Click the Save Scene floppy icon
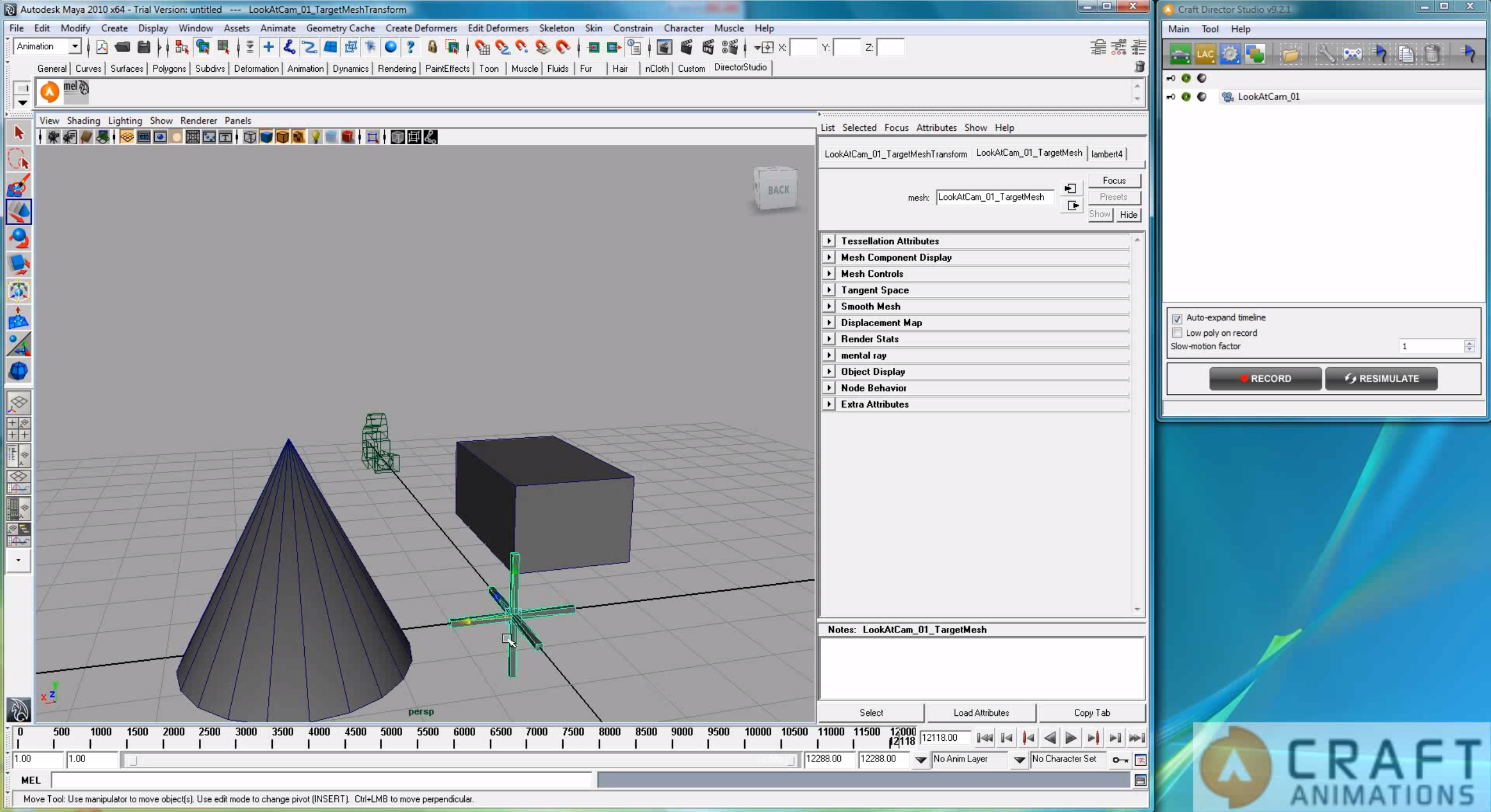Viewport: 1491px width, 812px height. pyautogui.click(x=144, y=47)
